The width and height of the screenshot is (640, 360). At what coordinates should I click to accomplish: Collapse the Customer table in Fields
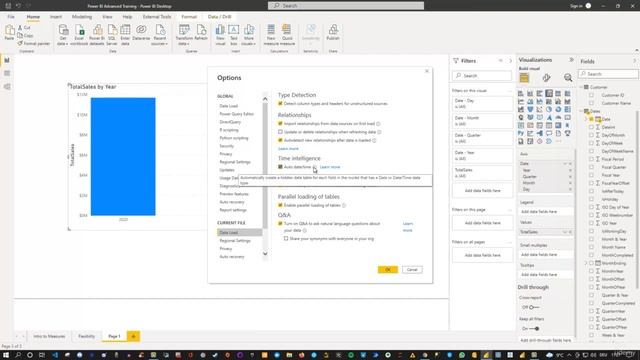(x=581, y=87)
